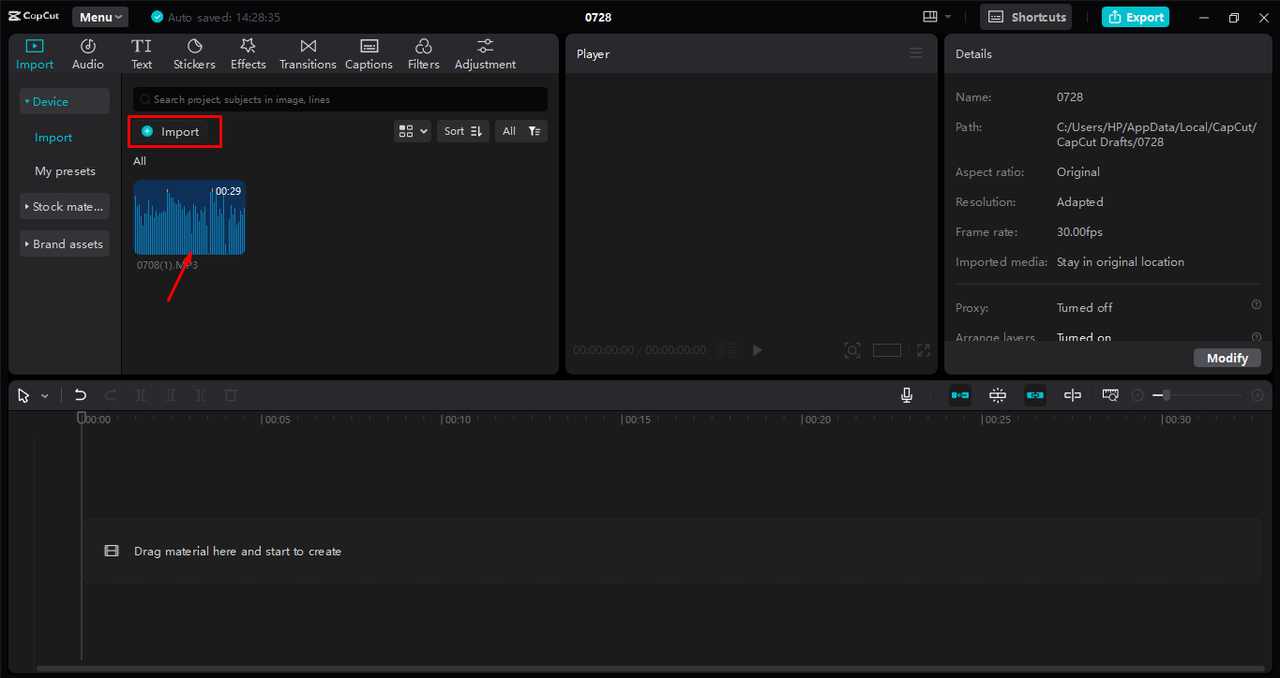Open the Effects tab

(x=248, y=54)
